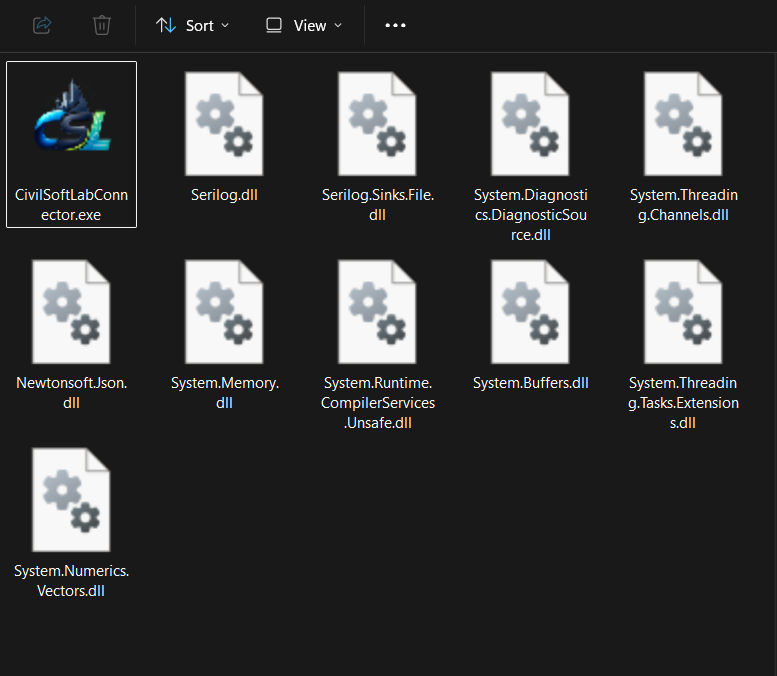Click the Serilog.dll file name text
Viewport: 777px width, 676px height.
[x=224, y=195]
